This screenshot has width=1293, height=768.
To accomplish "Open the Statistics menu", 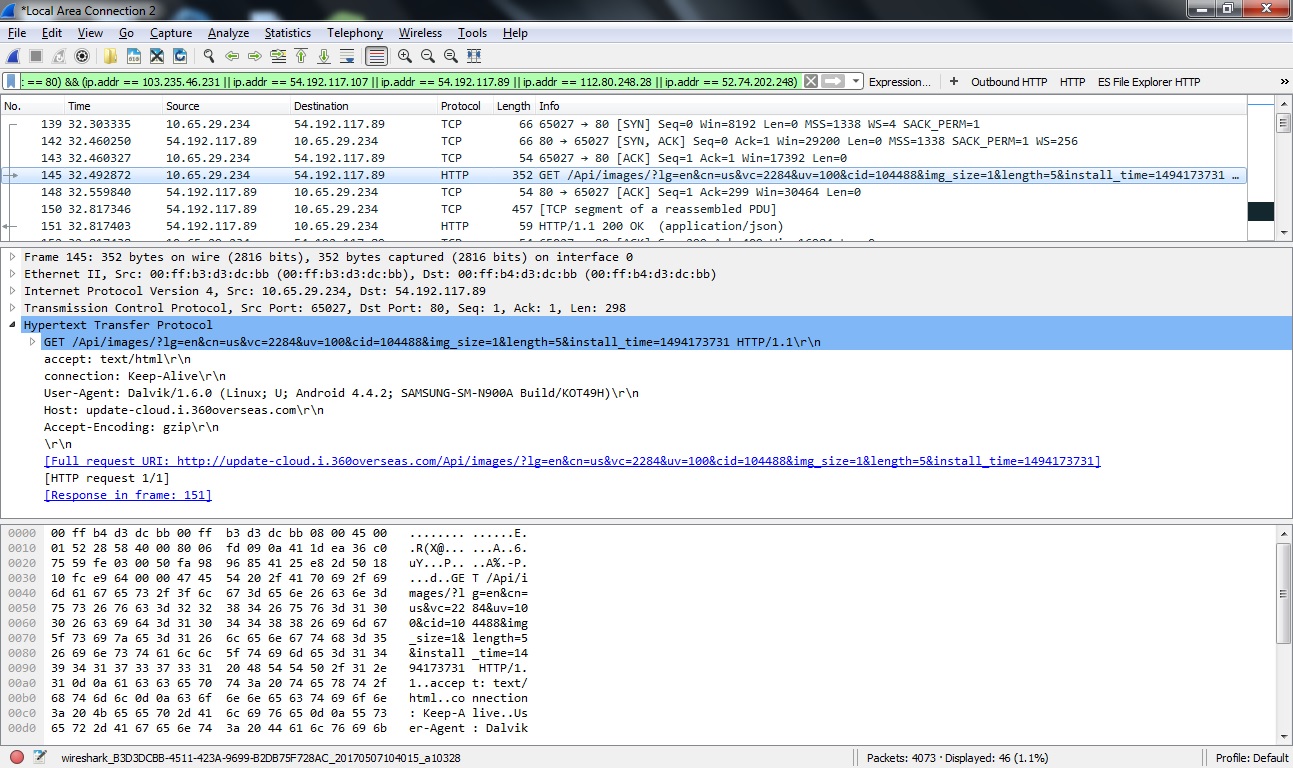I will [287, 33].
